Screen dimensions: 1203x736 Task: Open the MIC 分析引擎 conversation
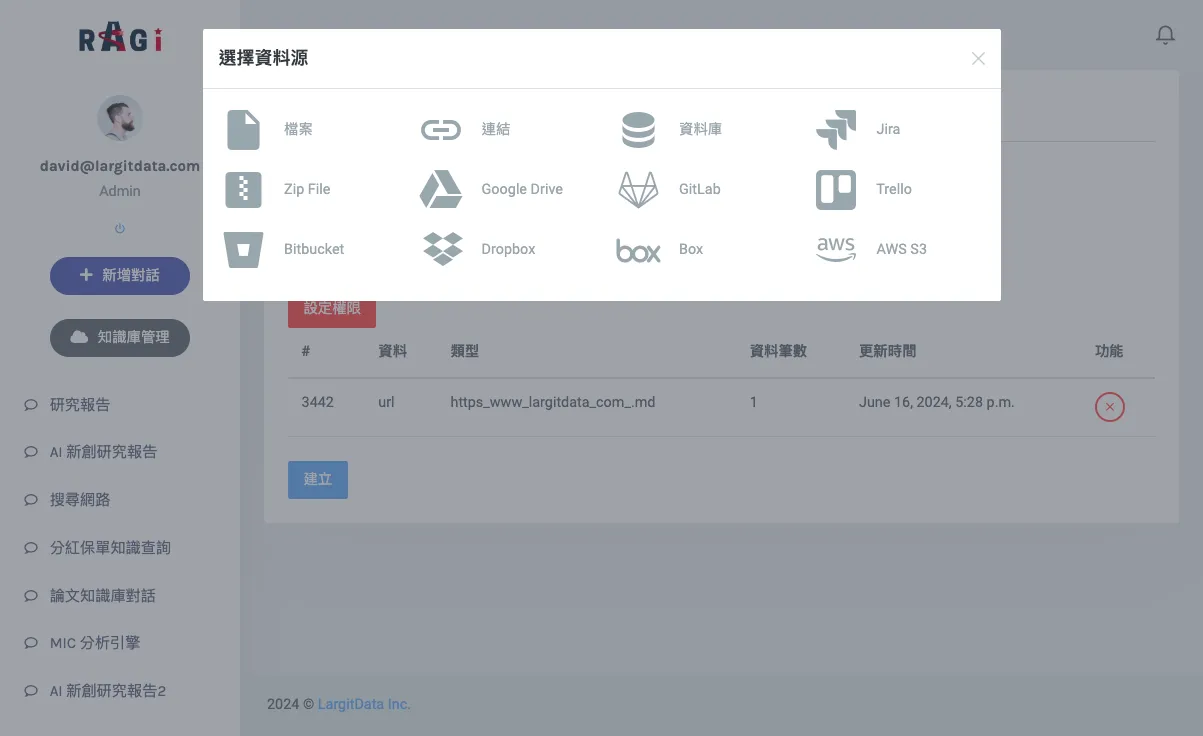pos(95,643)
